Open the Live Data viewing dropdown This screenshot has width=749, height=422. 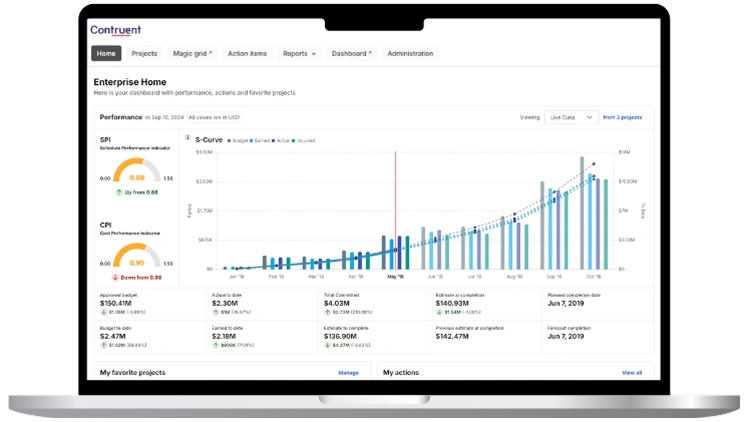tap(571, 117)
